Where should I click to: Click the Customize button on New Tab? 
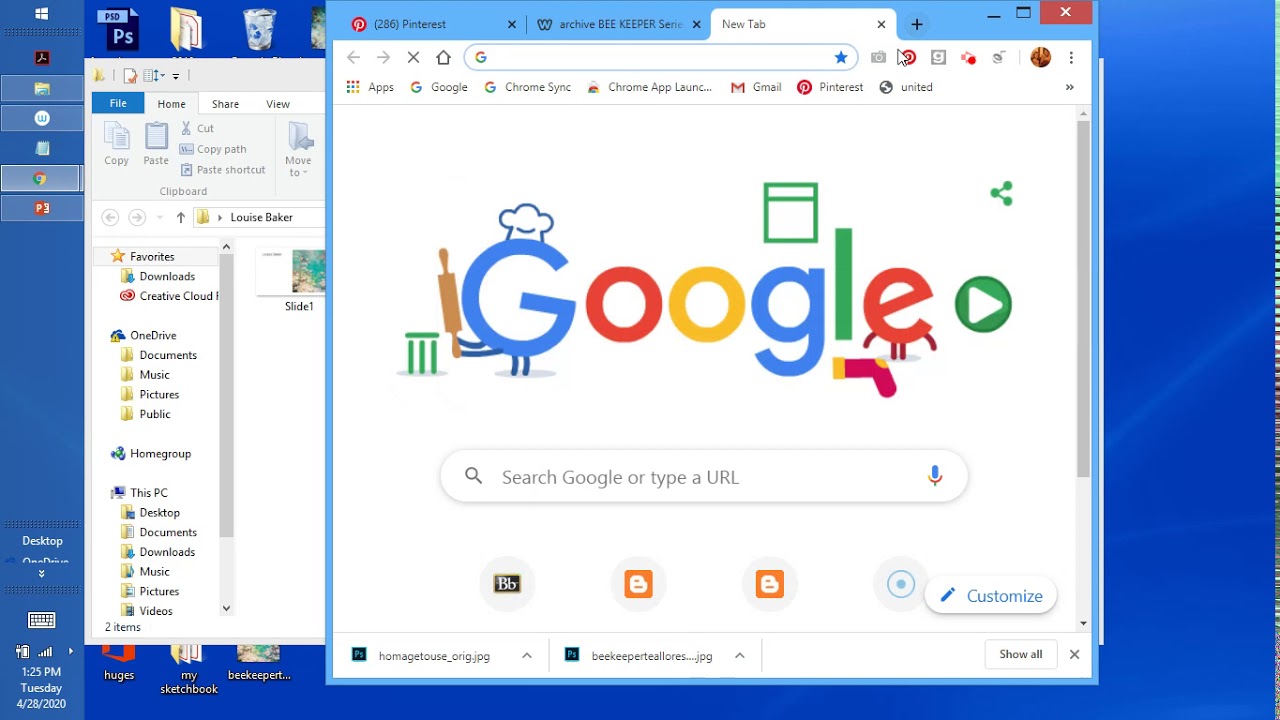pos(991,596)
